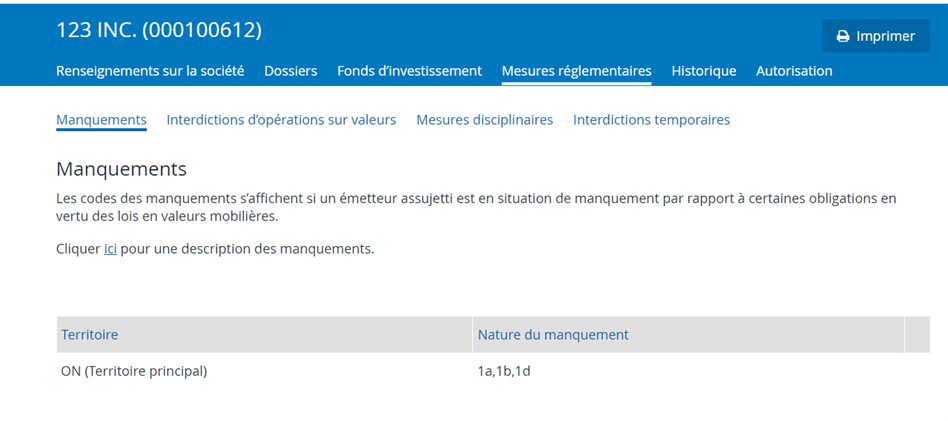Click the 1a,1b,1d manquement codes cell
The image size is (948, 421).
[x=504, y=371]
